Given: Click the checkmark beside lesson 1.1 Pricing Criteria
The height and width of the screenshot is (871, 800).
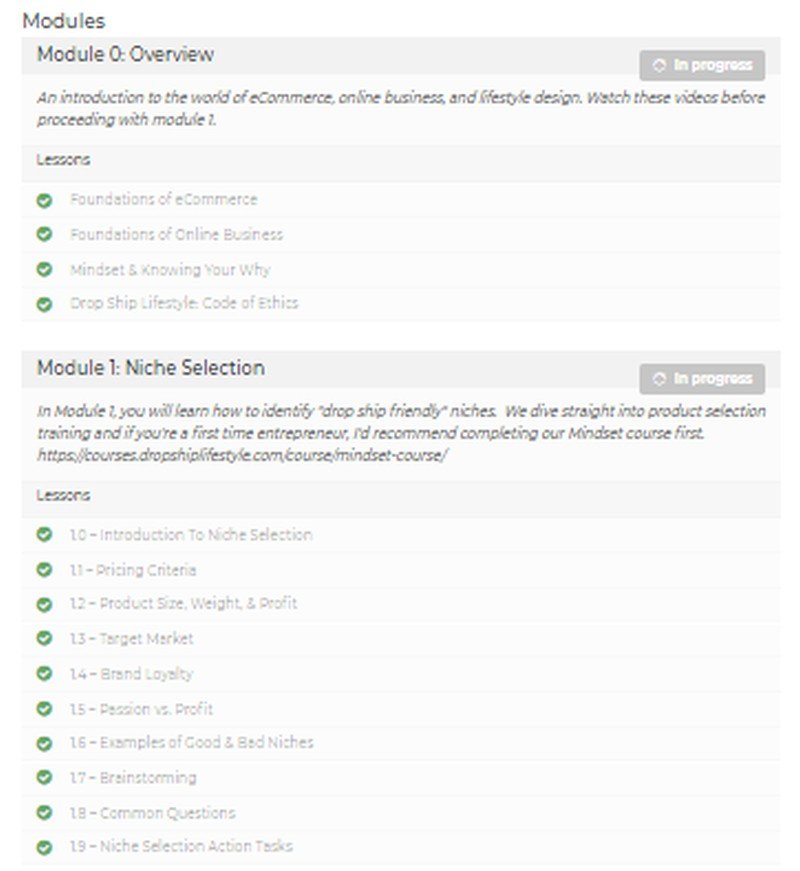Looking at the screenshot, I should 44,570.
